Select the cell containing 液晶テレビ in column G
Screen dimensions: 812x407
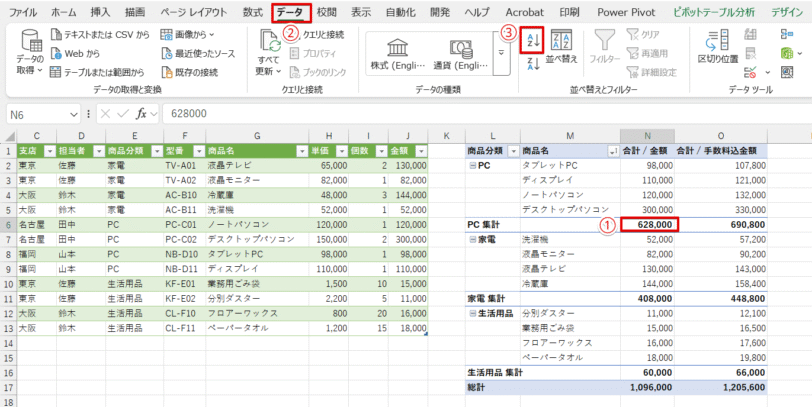257,166
